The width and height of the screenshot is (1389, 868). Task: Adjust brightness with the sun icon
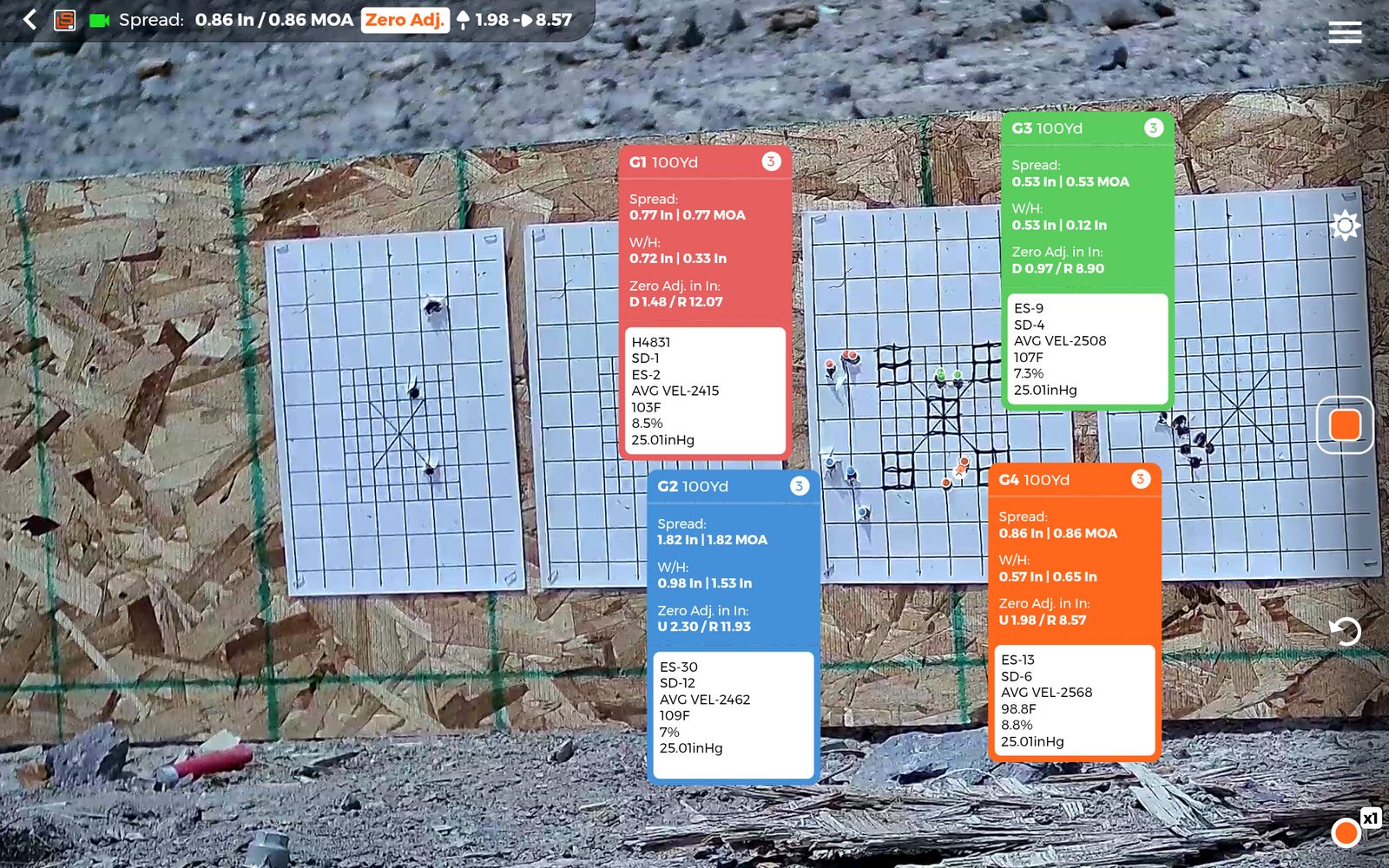[1345, 226]
